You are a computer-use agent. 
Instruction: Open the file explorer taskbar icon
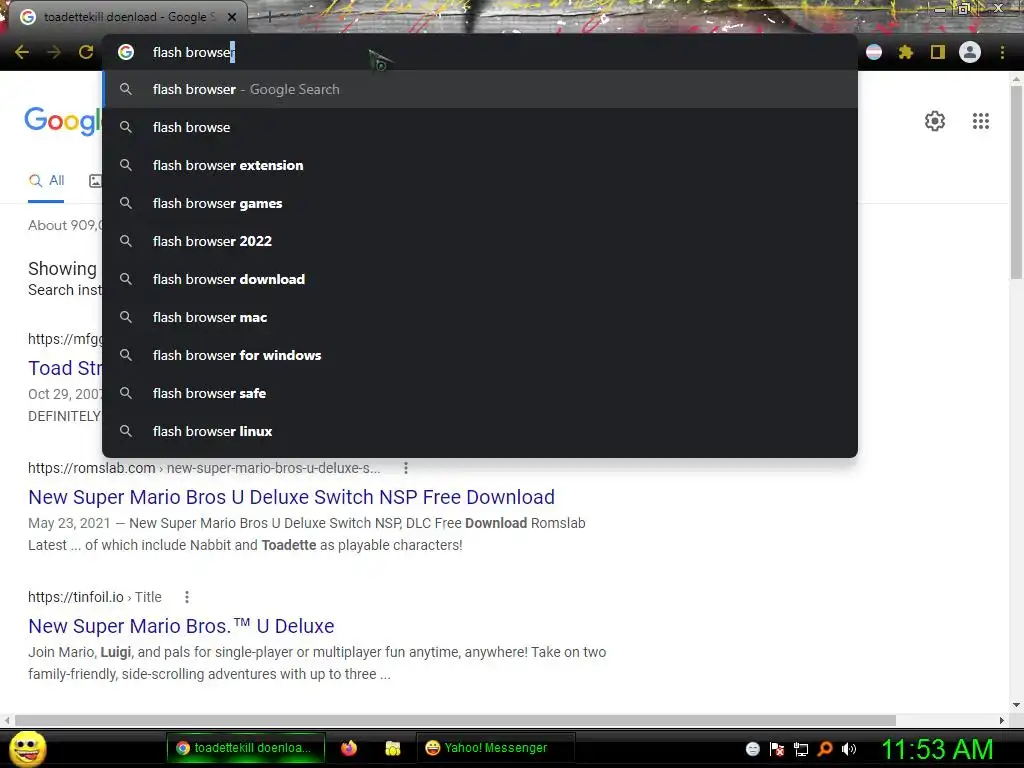pos(392,748)
